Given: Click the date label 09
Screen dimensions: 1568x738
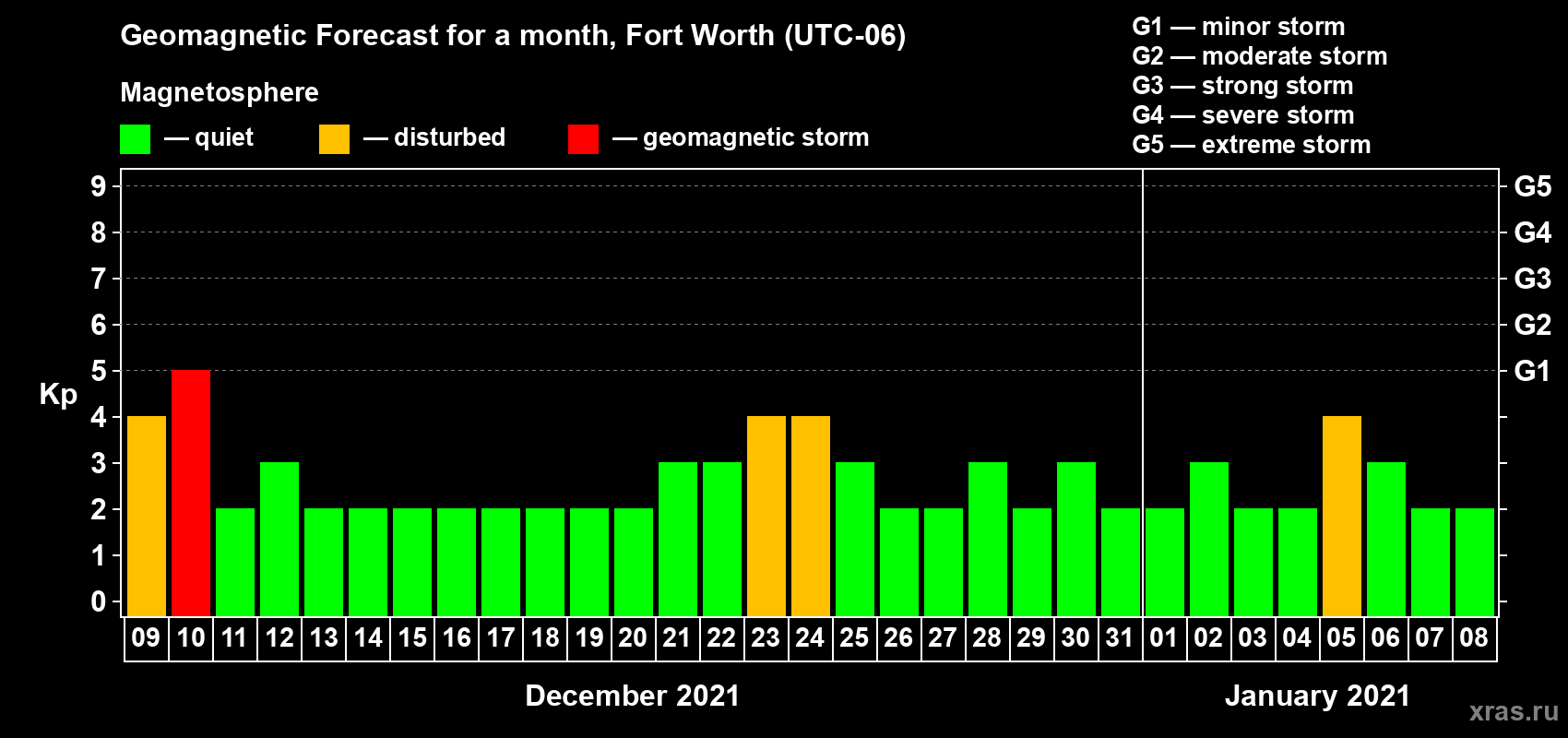Looking at the screenshot, I should pos(146,637).
